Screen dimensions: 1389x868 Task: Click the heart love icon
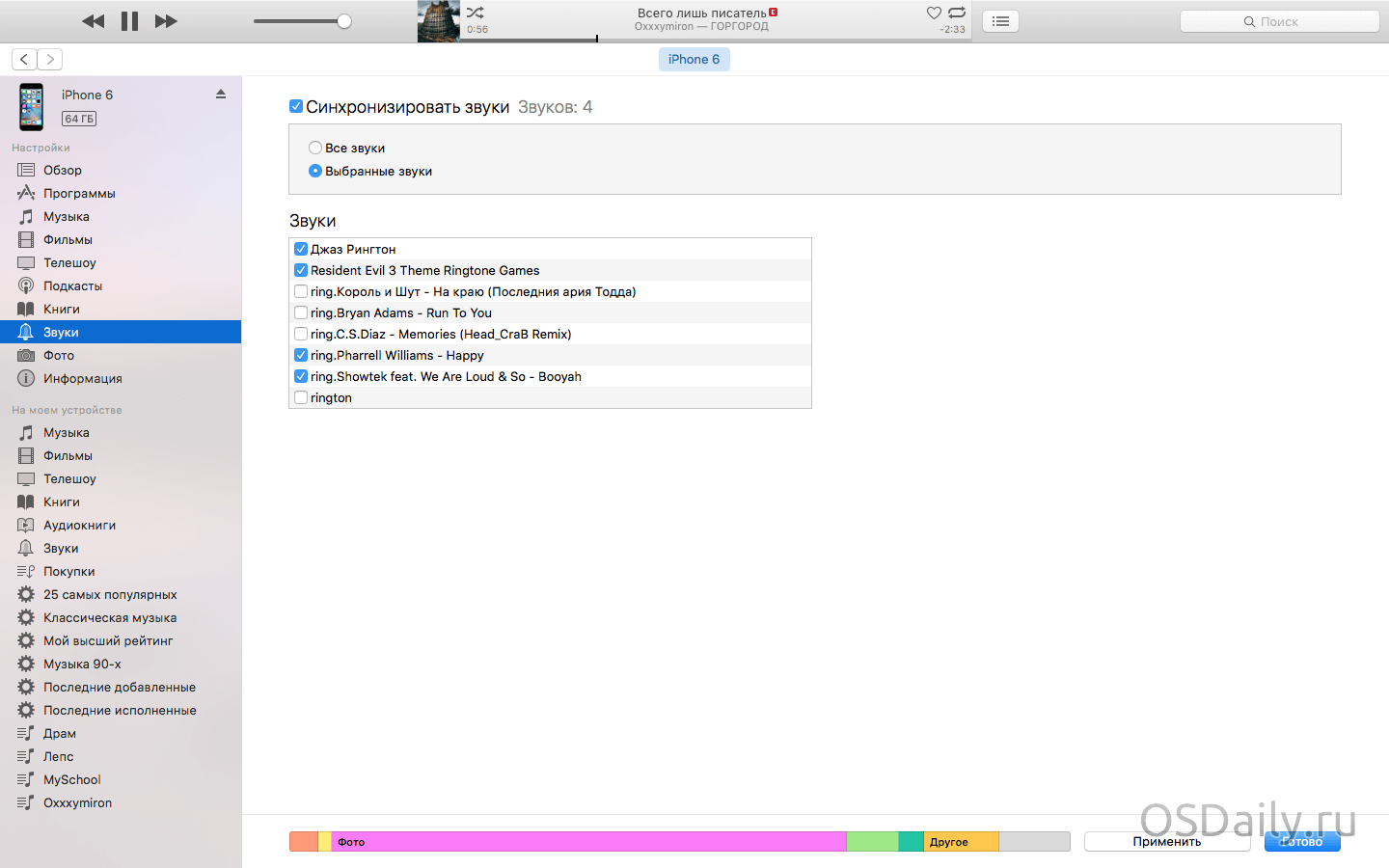[934, 13]
